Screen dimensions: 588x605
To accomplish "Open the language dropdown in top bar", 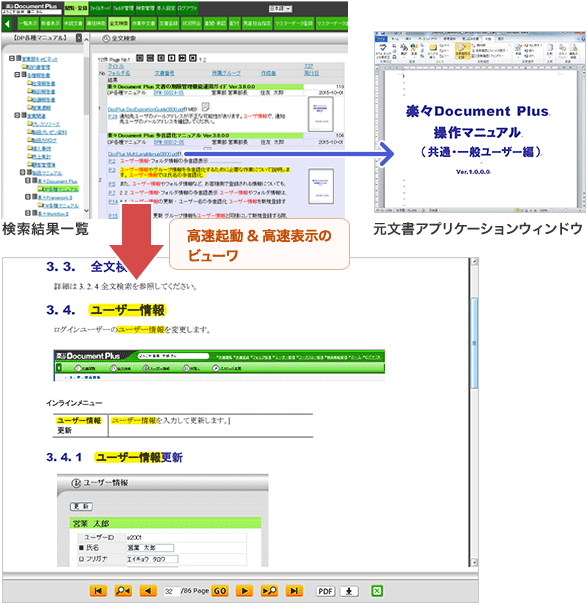I will tap(280, 8).
